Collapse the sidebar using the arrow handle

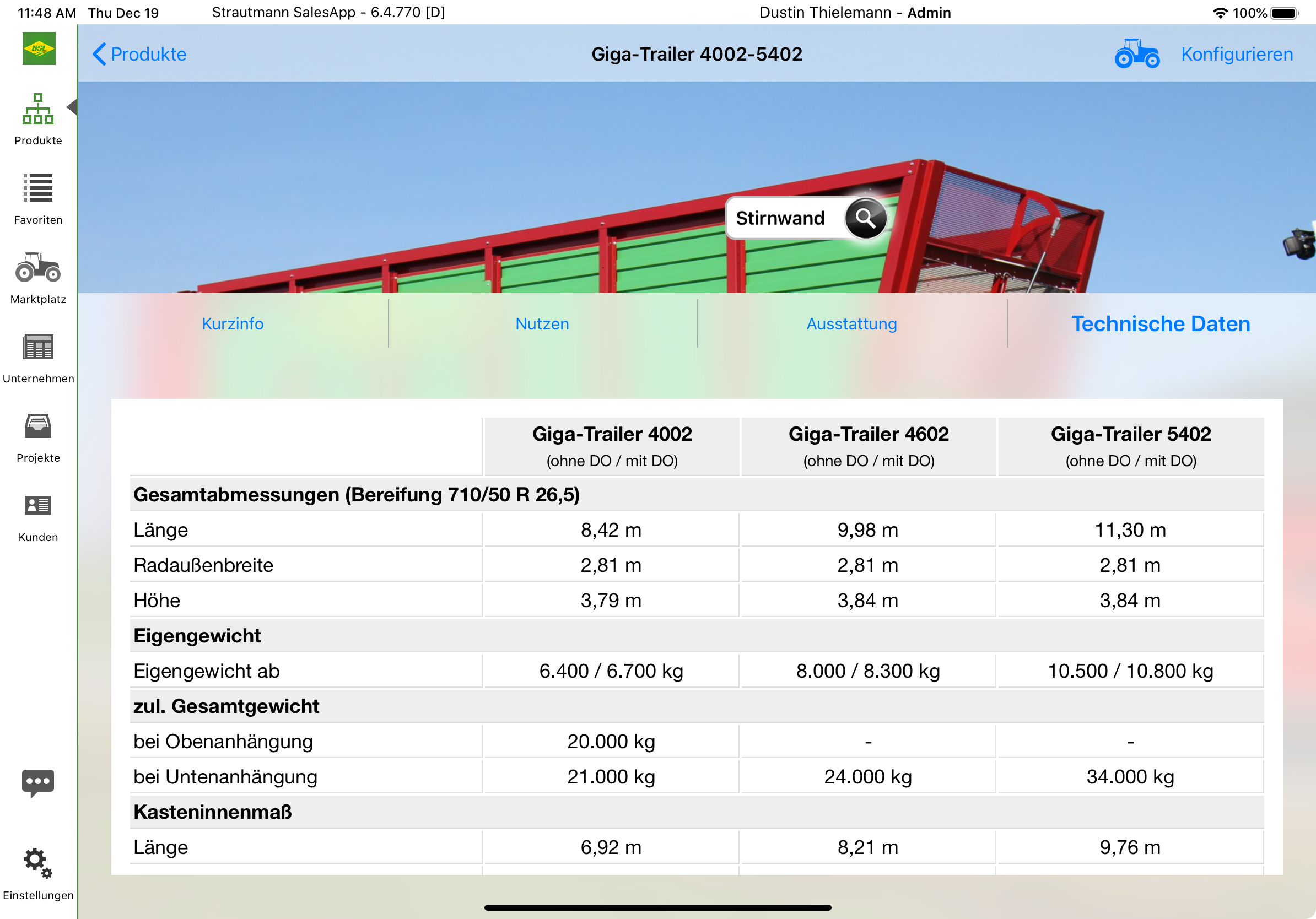(x=72, y=106)
